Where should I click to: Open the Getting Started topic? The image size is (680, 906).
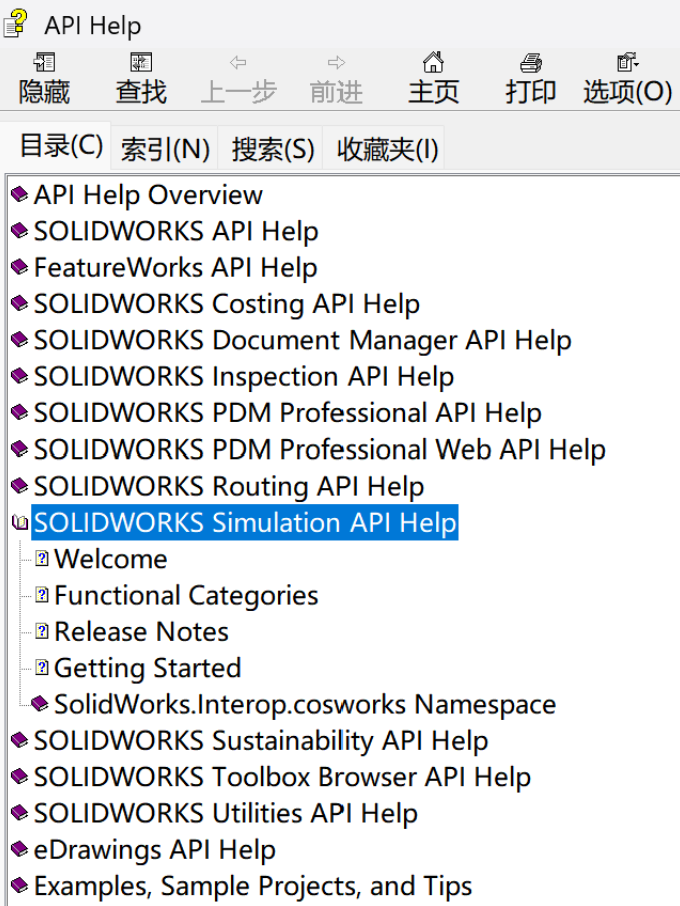click(x=147, y=668)
